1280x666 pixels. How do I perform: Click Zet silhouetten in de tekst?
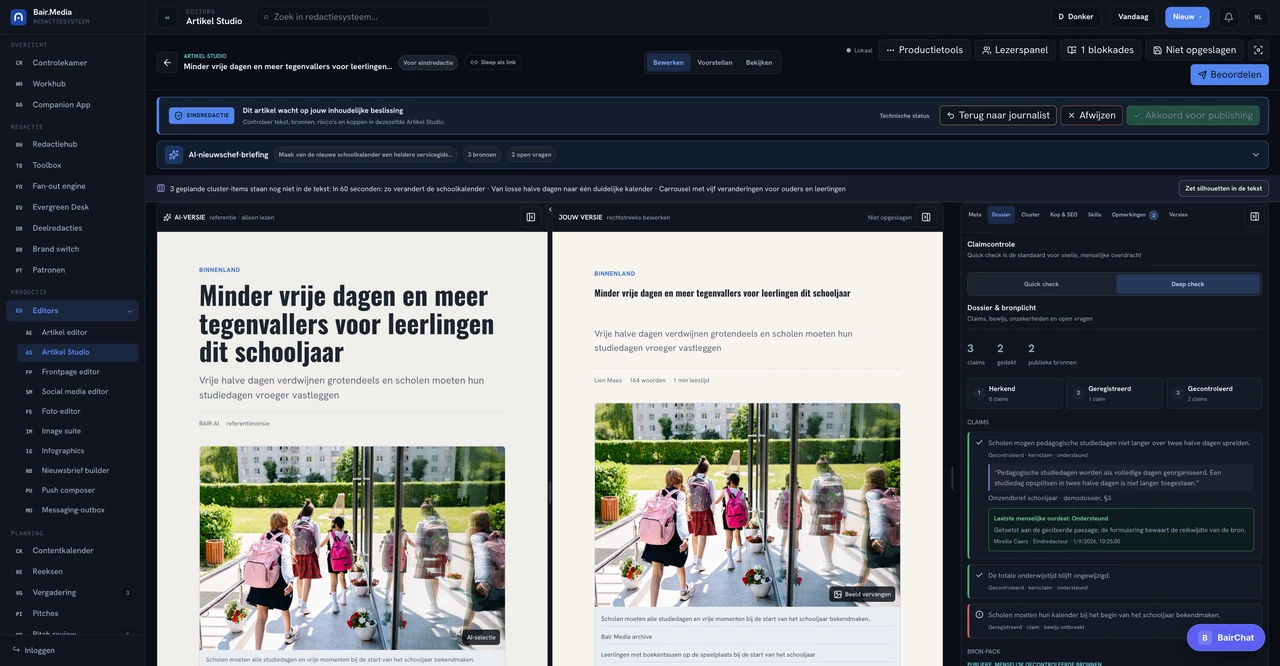pyautogui.click(x=1224, y=188)
